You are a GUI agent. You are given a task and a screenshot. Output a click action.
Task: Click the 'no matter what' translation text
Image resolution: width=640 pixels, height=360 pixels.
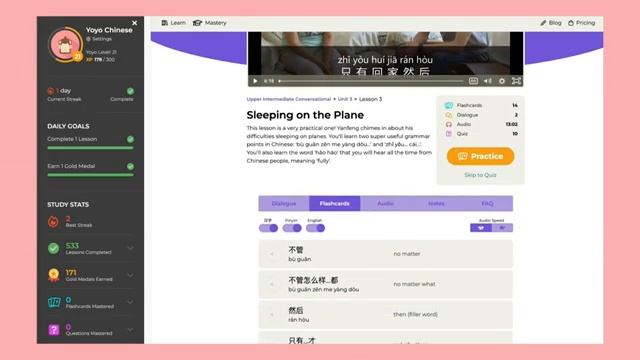click(x=414, y=284)
